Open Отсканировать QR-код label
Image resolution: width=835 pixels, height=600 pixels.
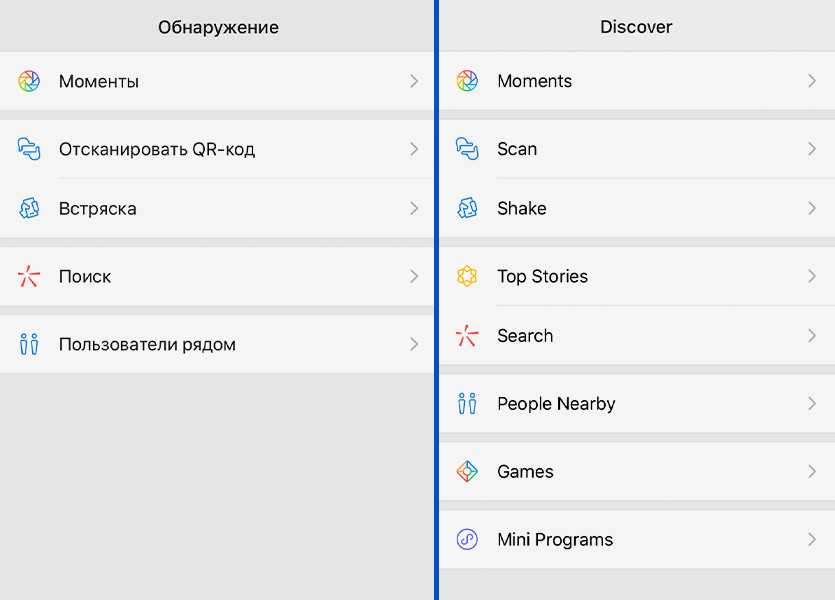coord(157,149)
